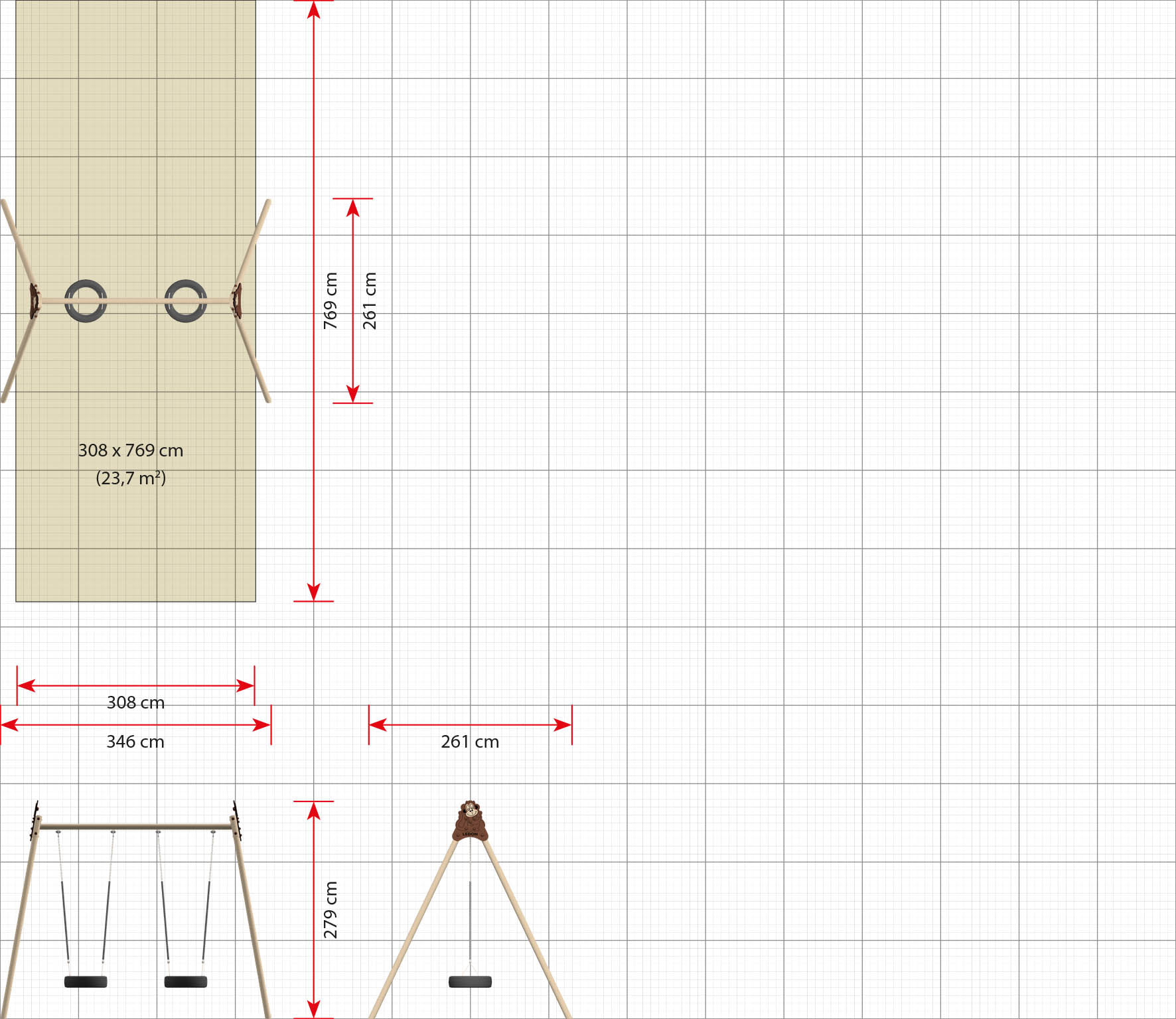Click the right tire seat in front view
1176x1019 pixels.
tap(186, 982)
